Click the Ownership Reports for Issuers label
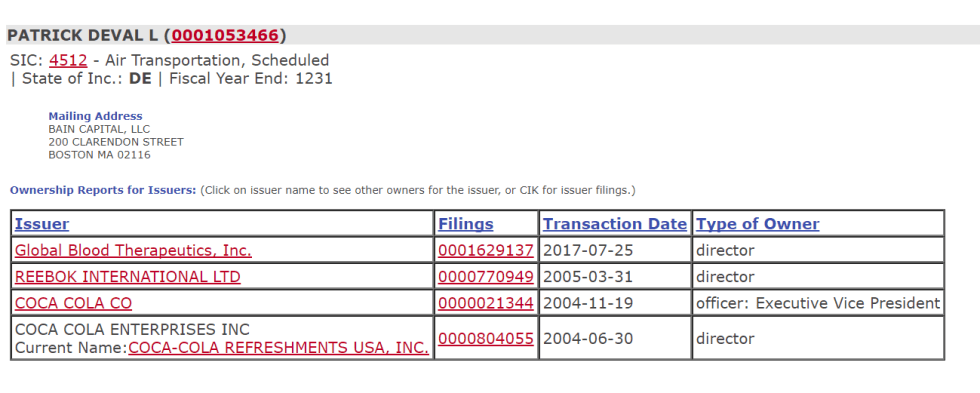Image resolution: width=980 pixels, height=393 pixels. (103, 191)
